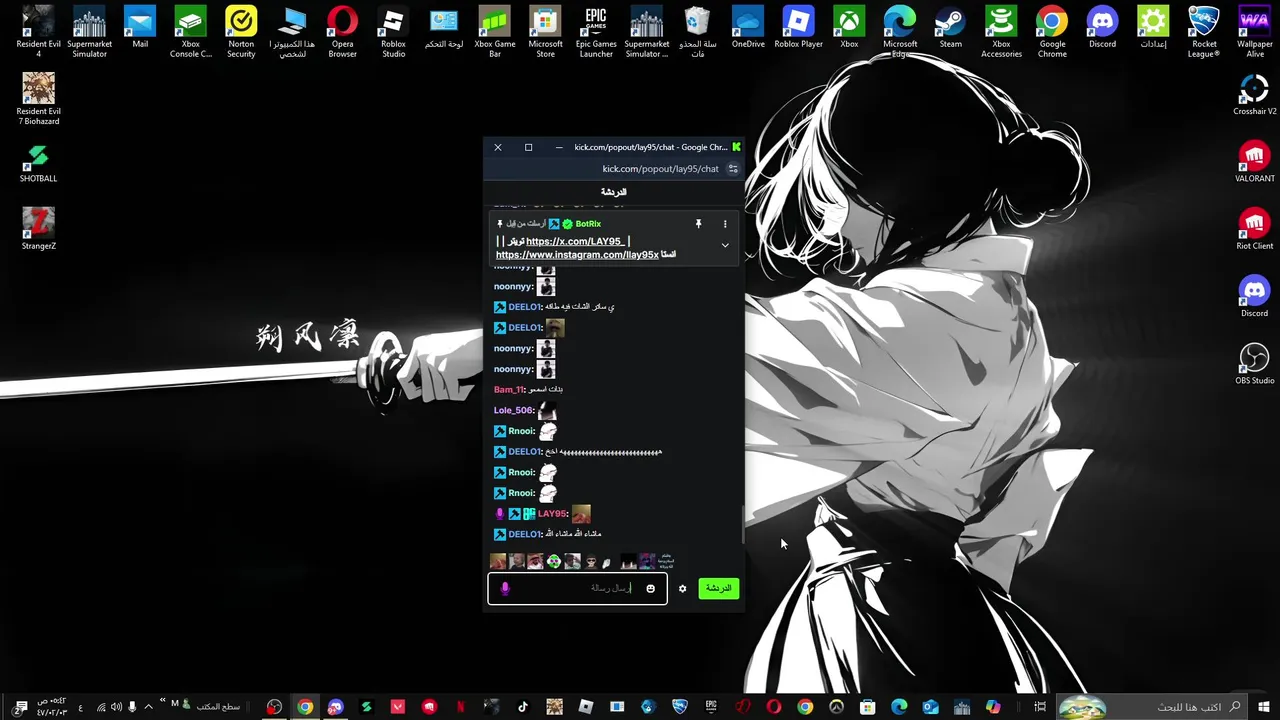Open Microsoft Edge taskbar icon
1280x720 pixels.
point(899,707)
